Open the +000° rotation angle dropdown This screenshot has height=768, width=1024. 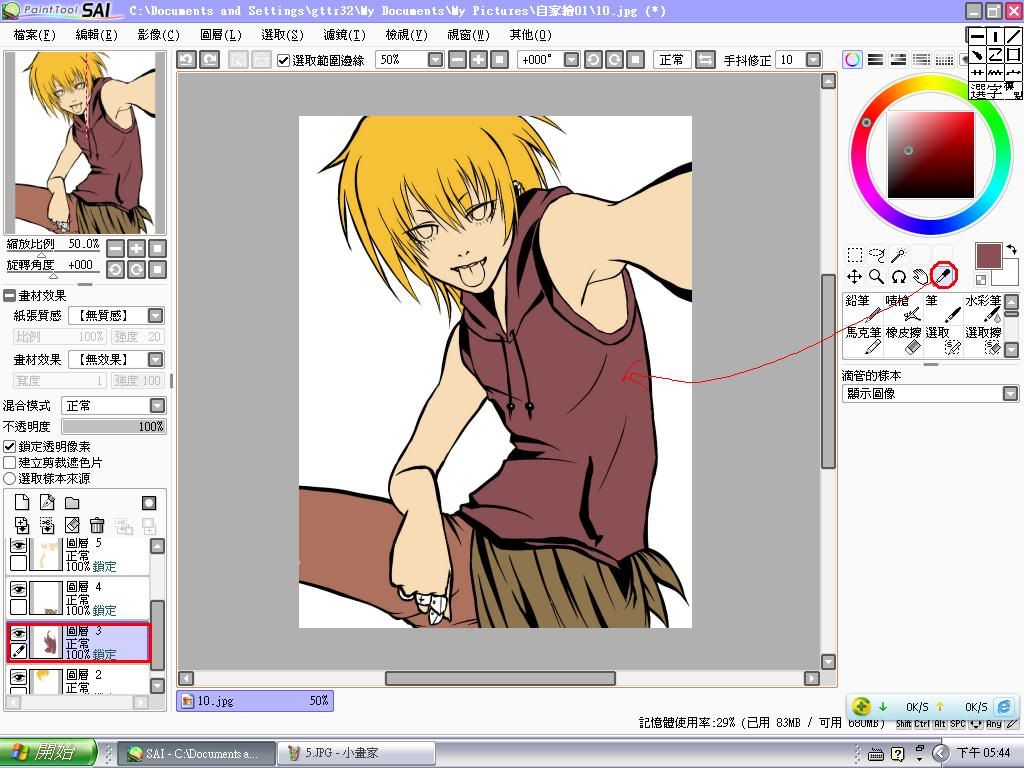[x=571, y=60]
